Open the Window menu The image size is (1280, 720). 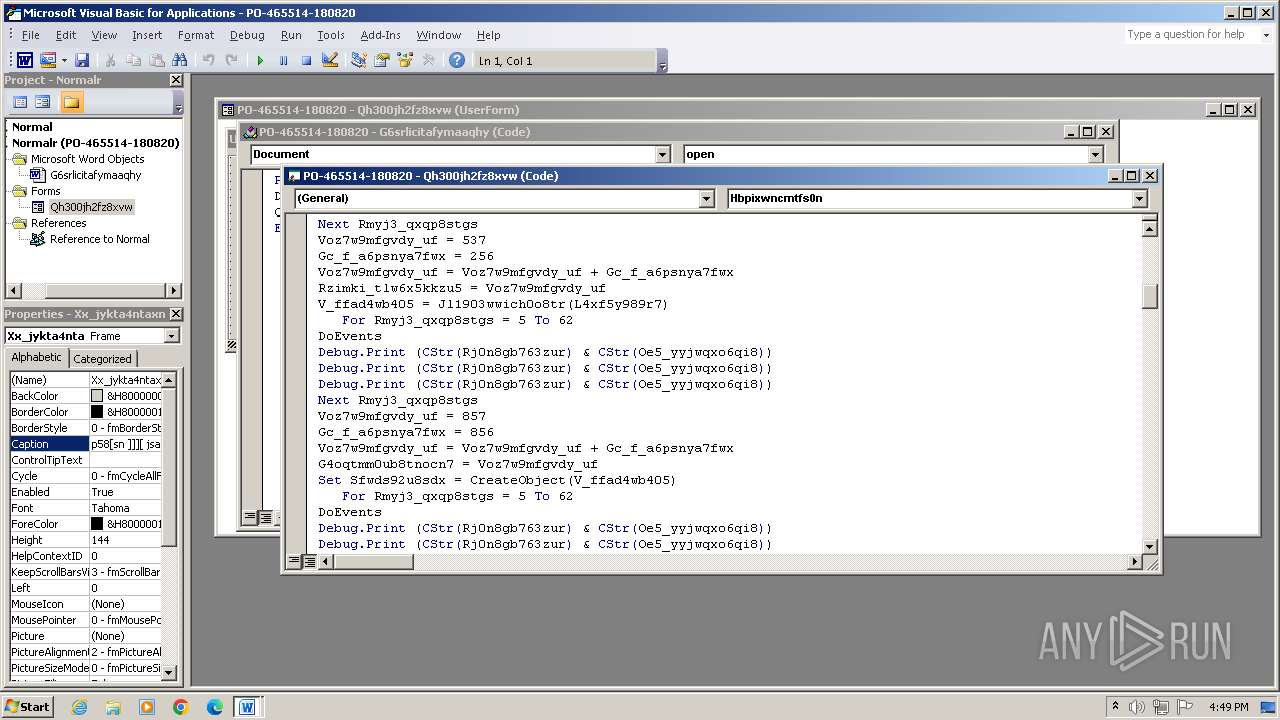[439, 35]
